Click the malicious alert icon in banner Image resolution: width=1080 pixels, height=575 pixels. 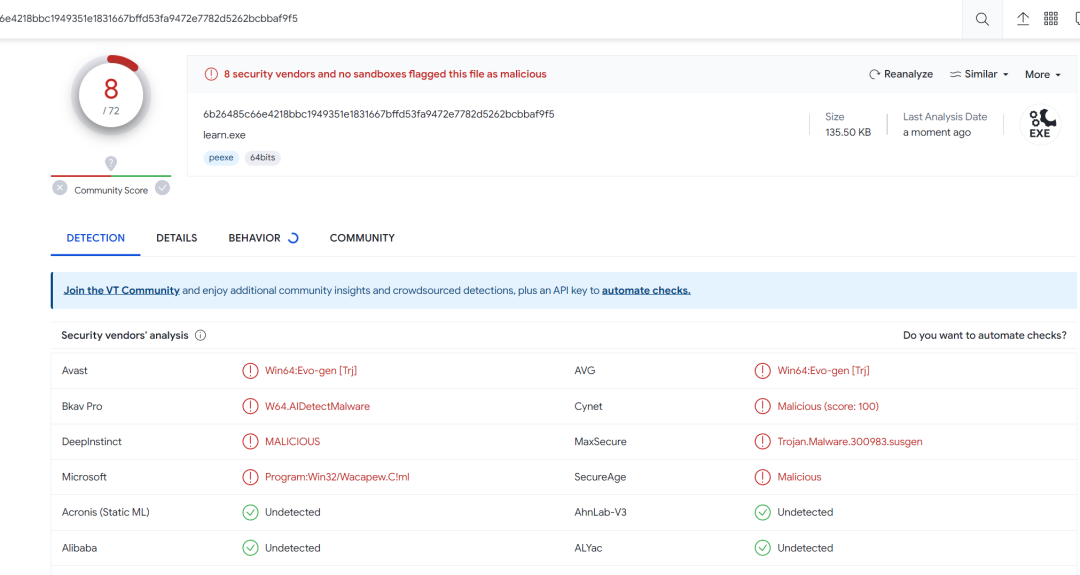click(x=211, y=74)
